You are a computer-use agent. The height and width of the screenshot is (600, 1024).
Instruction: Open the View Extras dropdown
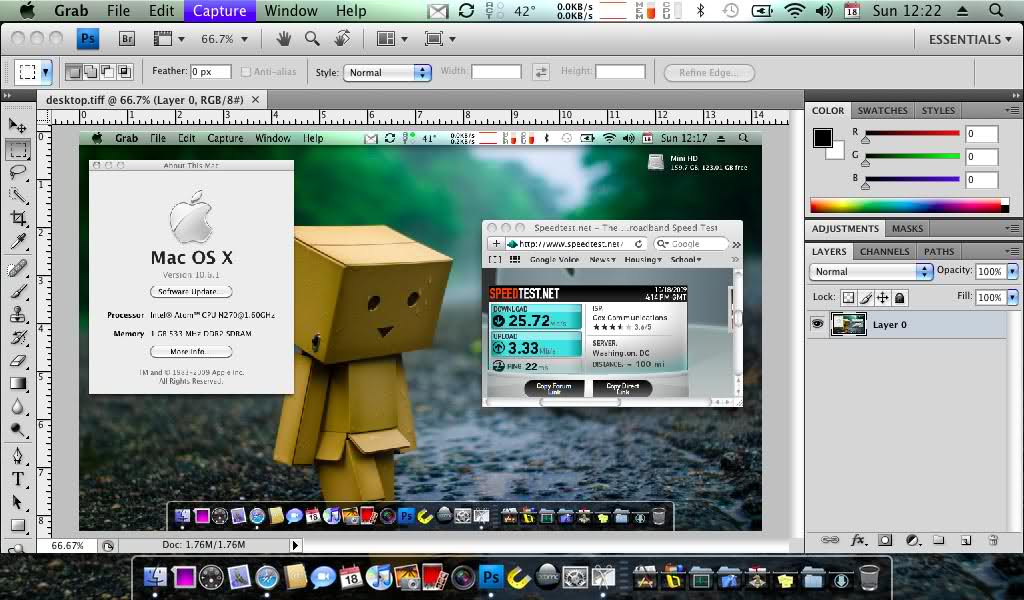click(x=169, y=39)
